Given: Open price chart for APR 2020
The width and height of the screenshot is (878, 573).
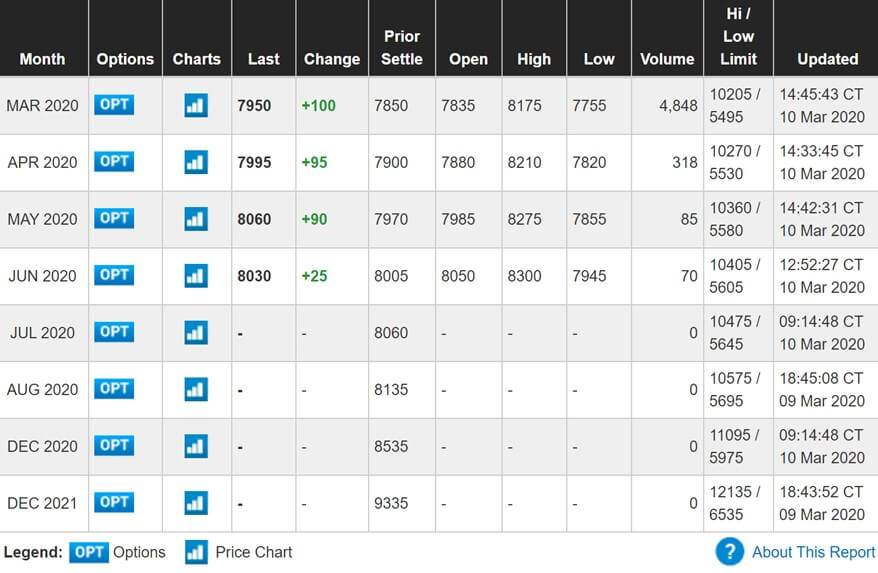Looking at the screenshot, I should (196, 162).
